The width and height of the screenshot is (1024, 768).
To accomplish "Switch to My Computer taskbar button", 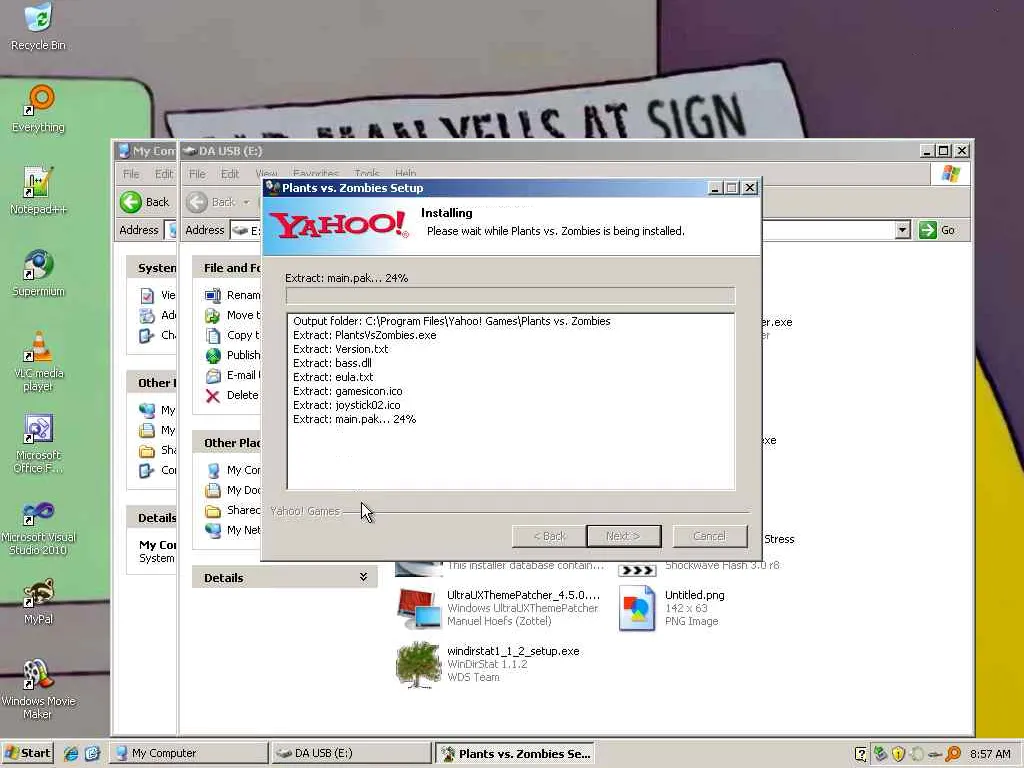I will coord(188,753).
